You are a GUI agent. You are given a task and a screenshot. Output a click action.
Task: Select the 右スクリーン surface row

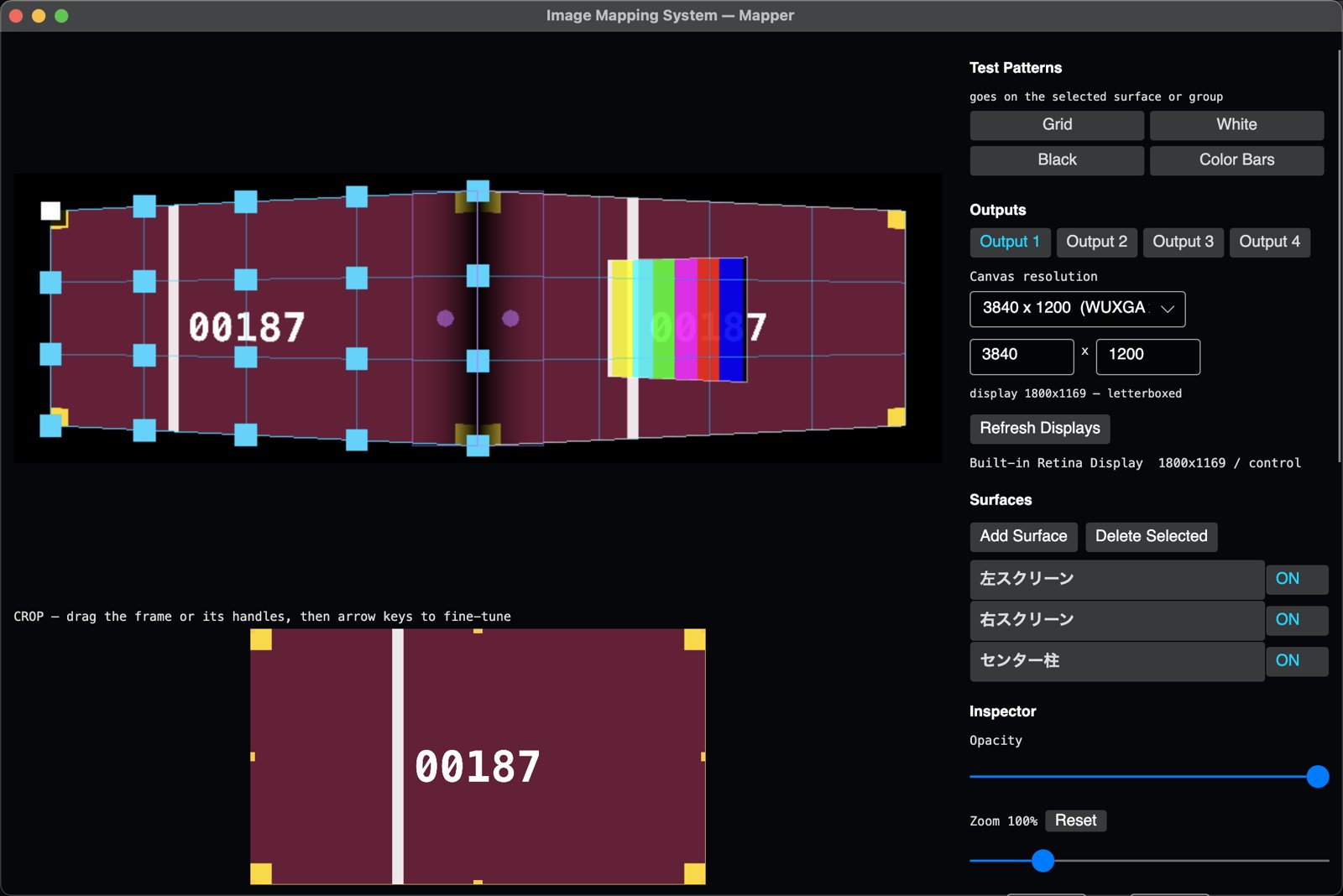point(1116,620)
